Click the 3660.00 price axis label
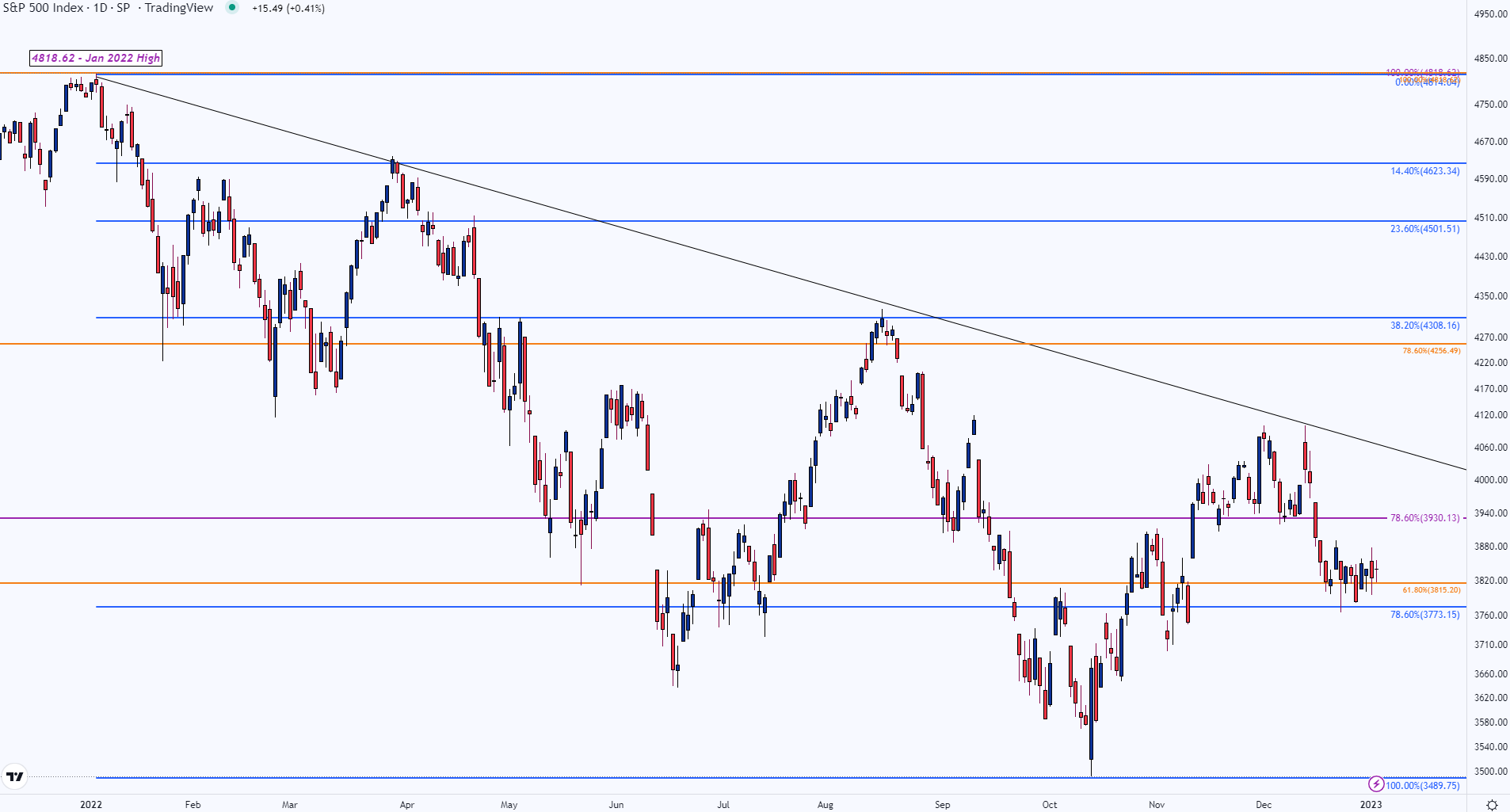1510x812 pixels. pyautogui.click(x=1490, y=674)
